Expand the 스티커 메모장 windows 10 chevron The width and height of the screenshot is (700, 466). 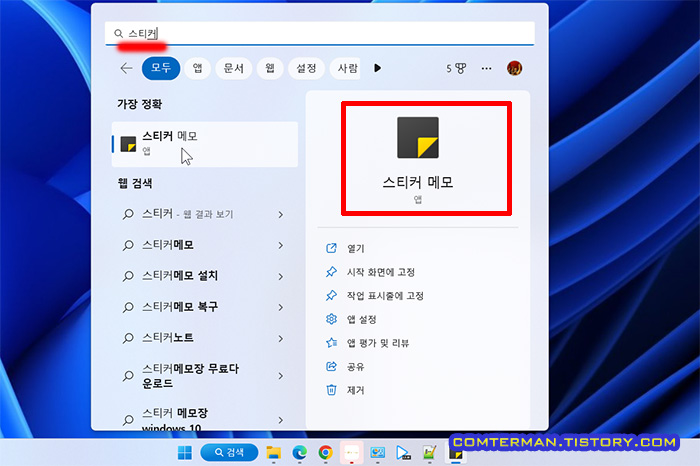tap(280, 420)
